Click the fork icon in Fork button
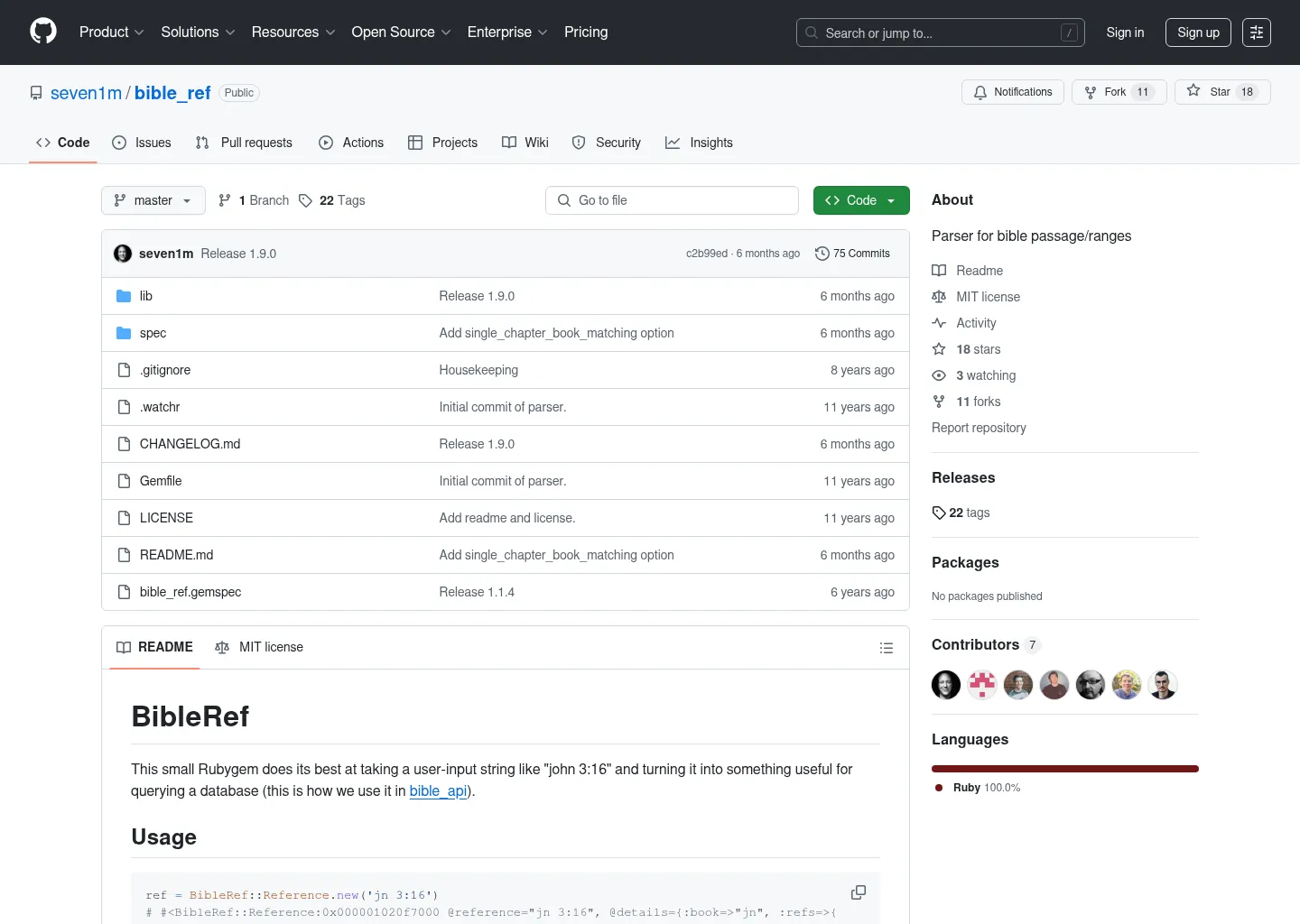The height and width of the screenshot is (924, 1300). (x=1091, y=92)
